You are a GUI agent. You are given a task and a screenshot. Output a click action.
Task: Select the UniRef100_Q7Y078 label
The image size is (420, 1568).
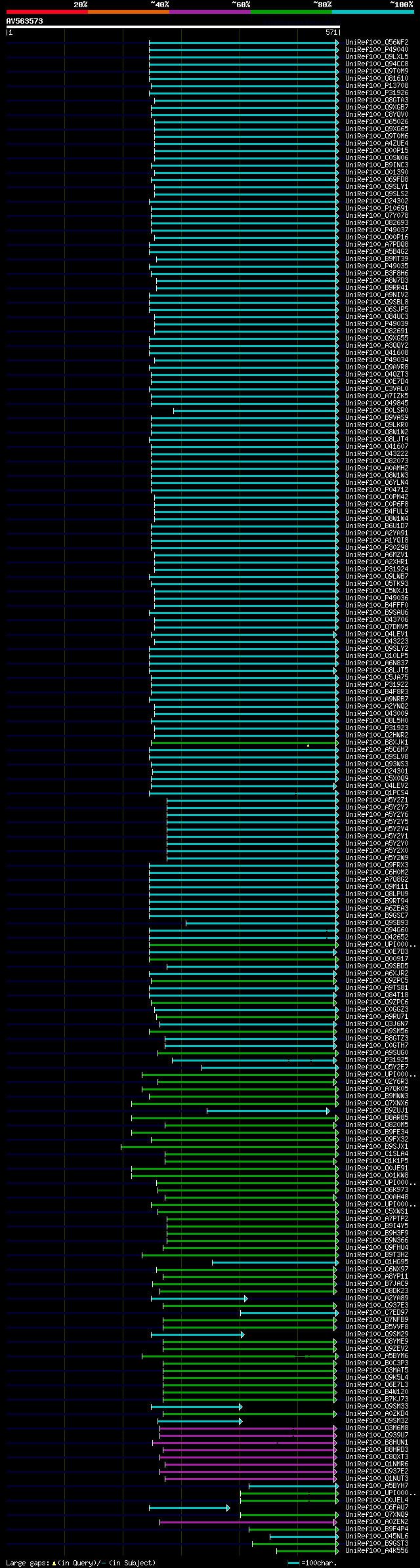[377, 215]
